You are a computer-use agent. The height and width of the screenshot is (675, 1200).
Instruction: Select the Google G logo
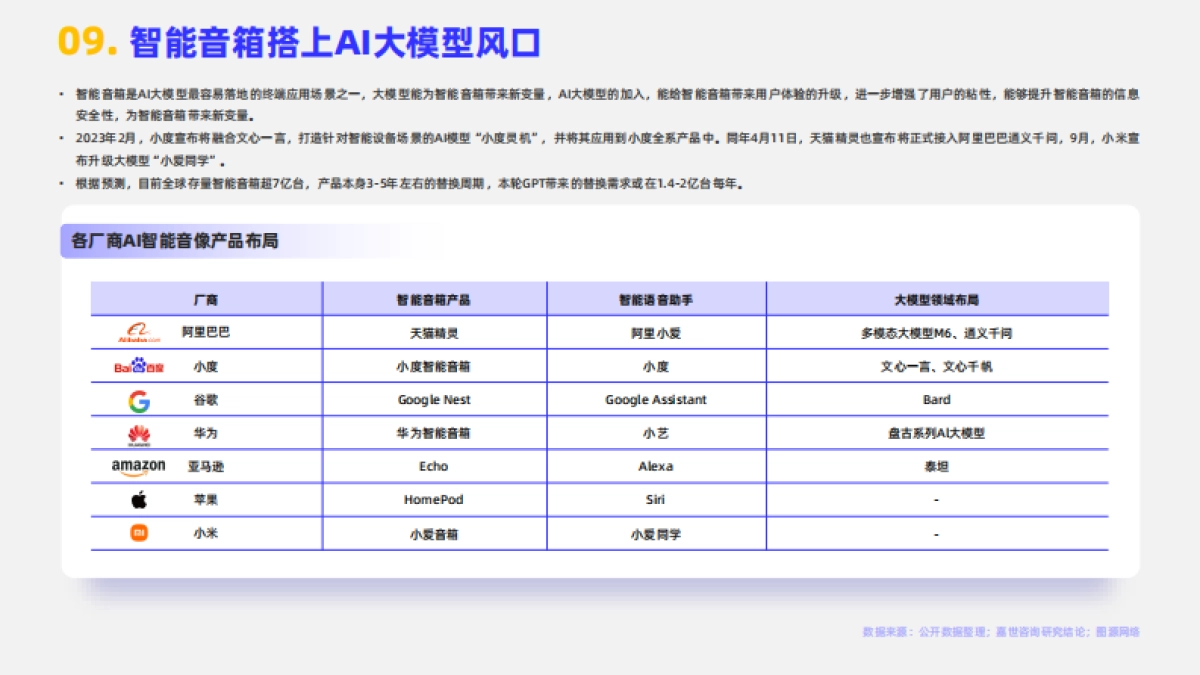[x=137, y=399]
